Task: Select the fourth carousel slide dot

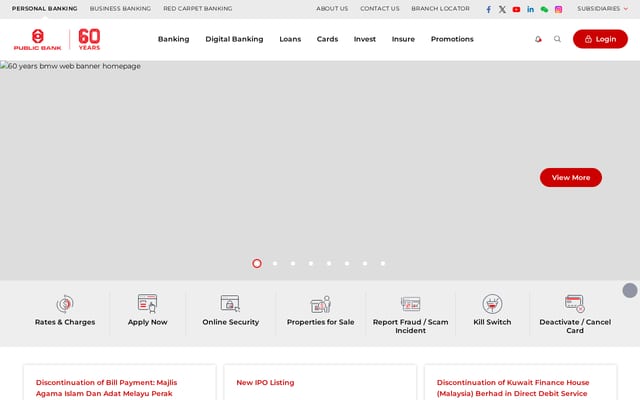Action: coord(311,264)
